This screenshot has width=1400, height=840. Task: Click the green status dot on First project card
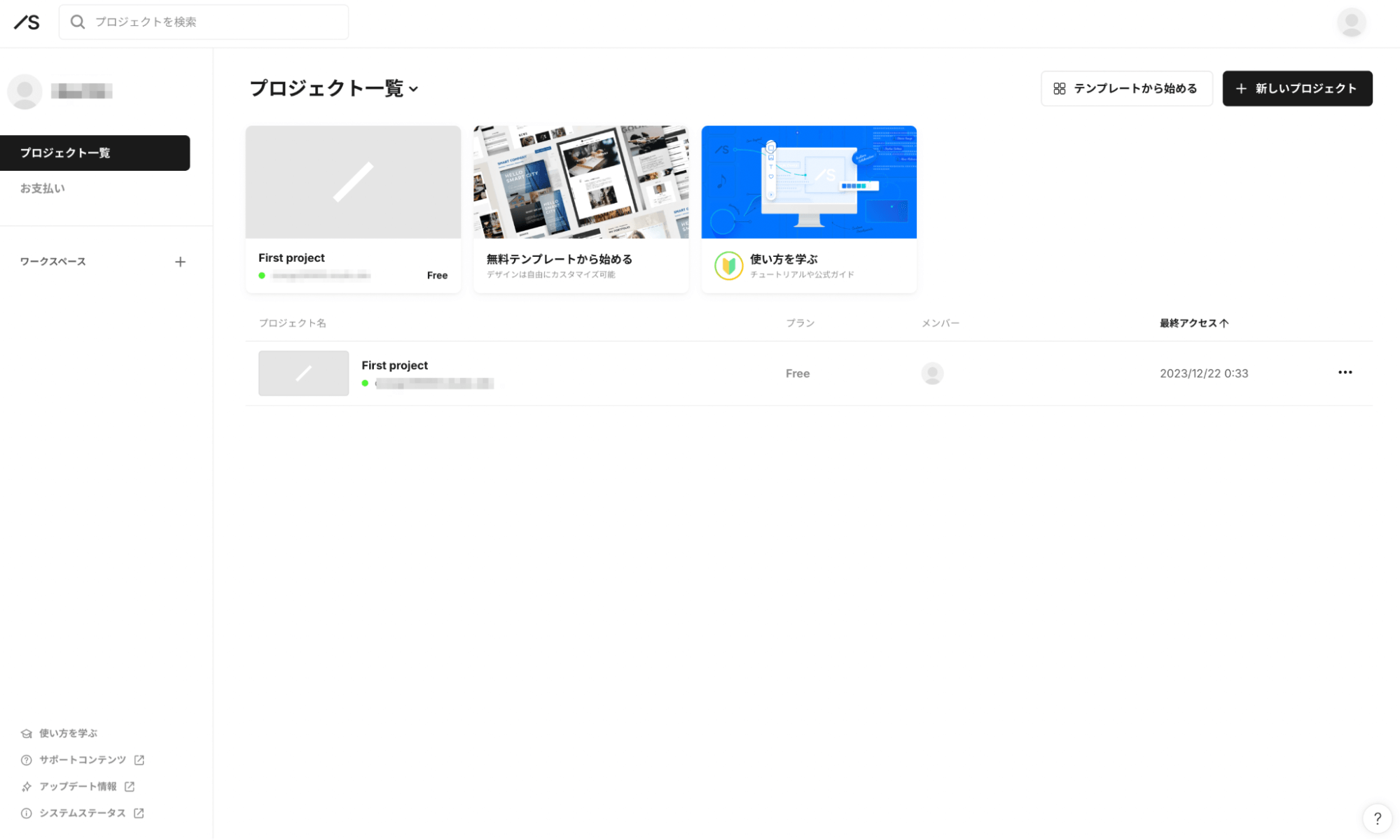(x=263, y=275)
